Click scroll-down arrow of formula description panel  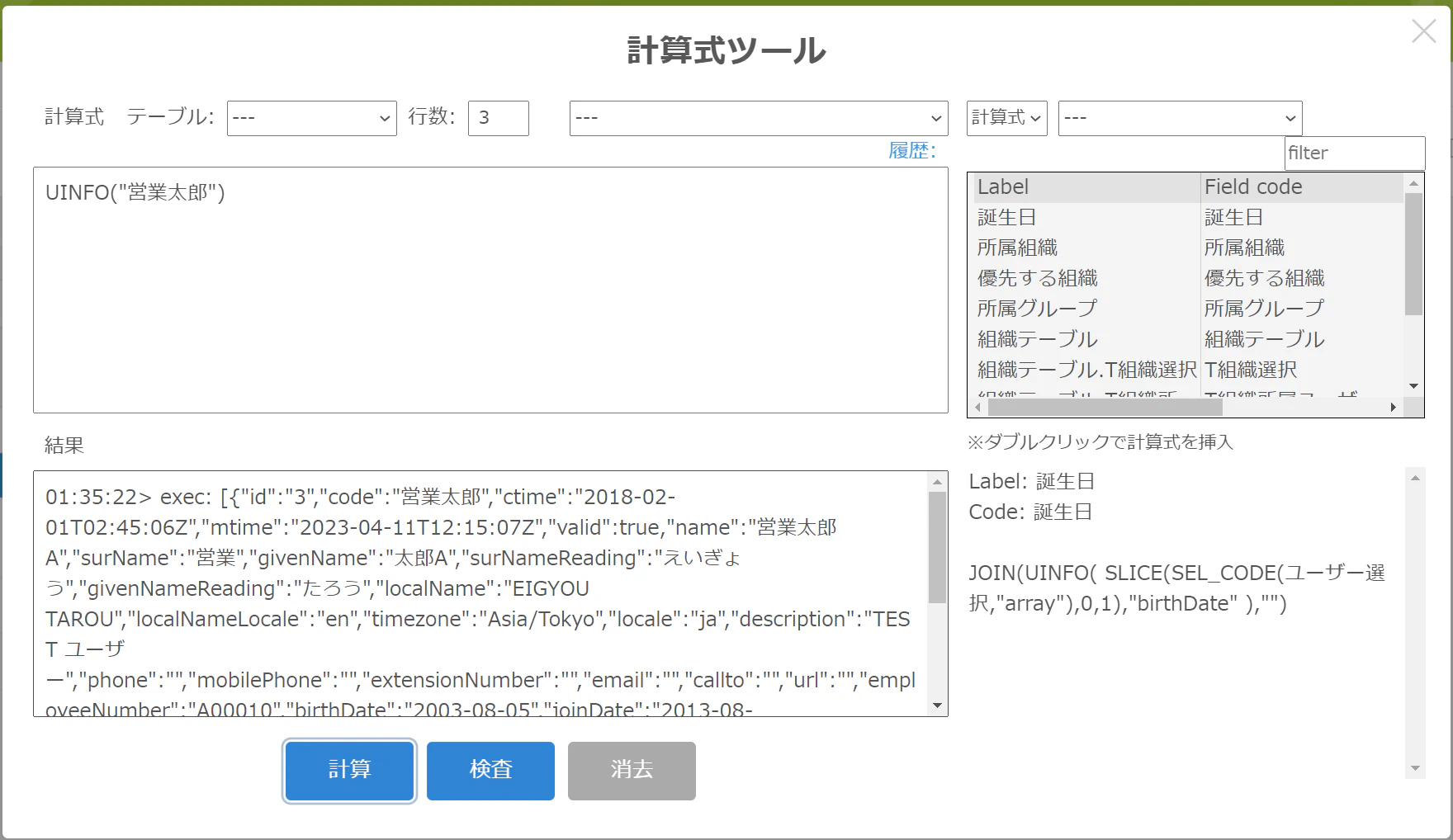tap(1415, 768)
